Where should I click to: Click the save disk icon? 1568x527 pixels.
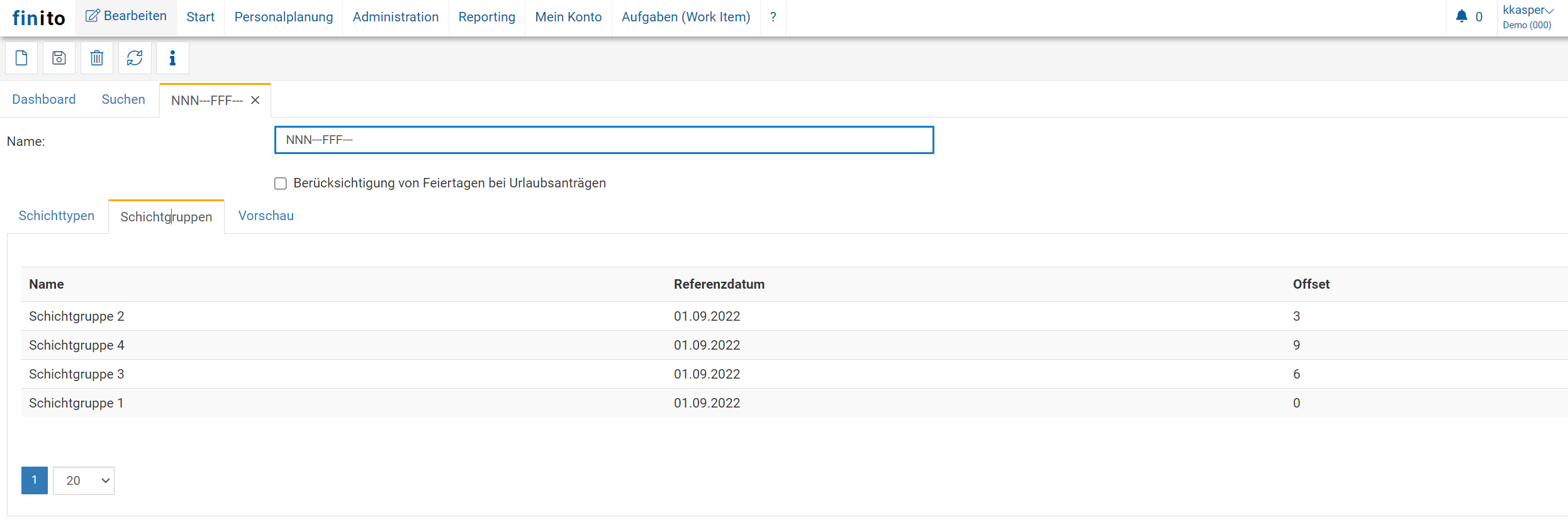pyautogui.click(x=59, y=58)
